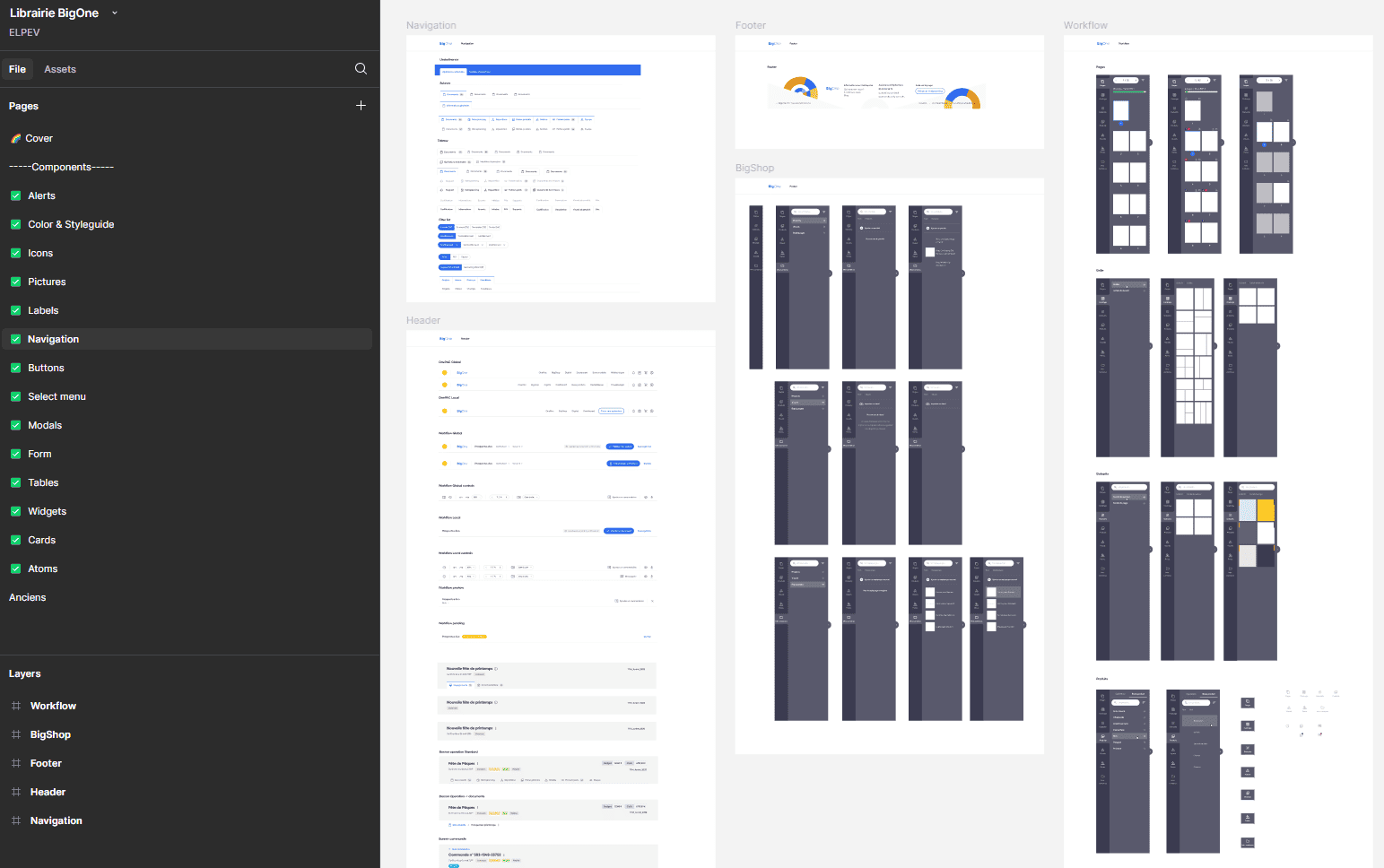Open the search icon in the left panel
1384x868 pixels.
pyautogui.click(x=361, y=69)
